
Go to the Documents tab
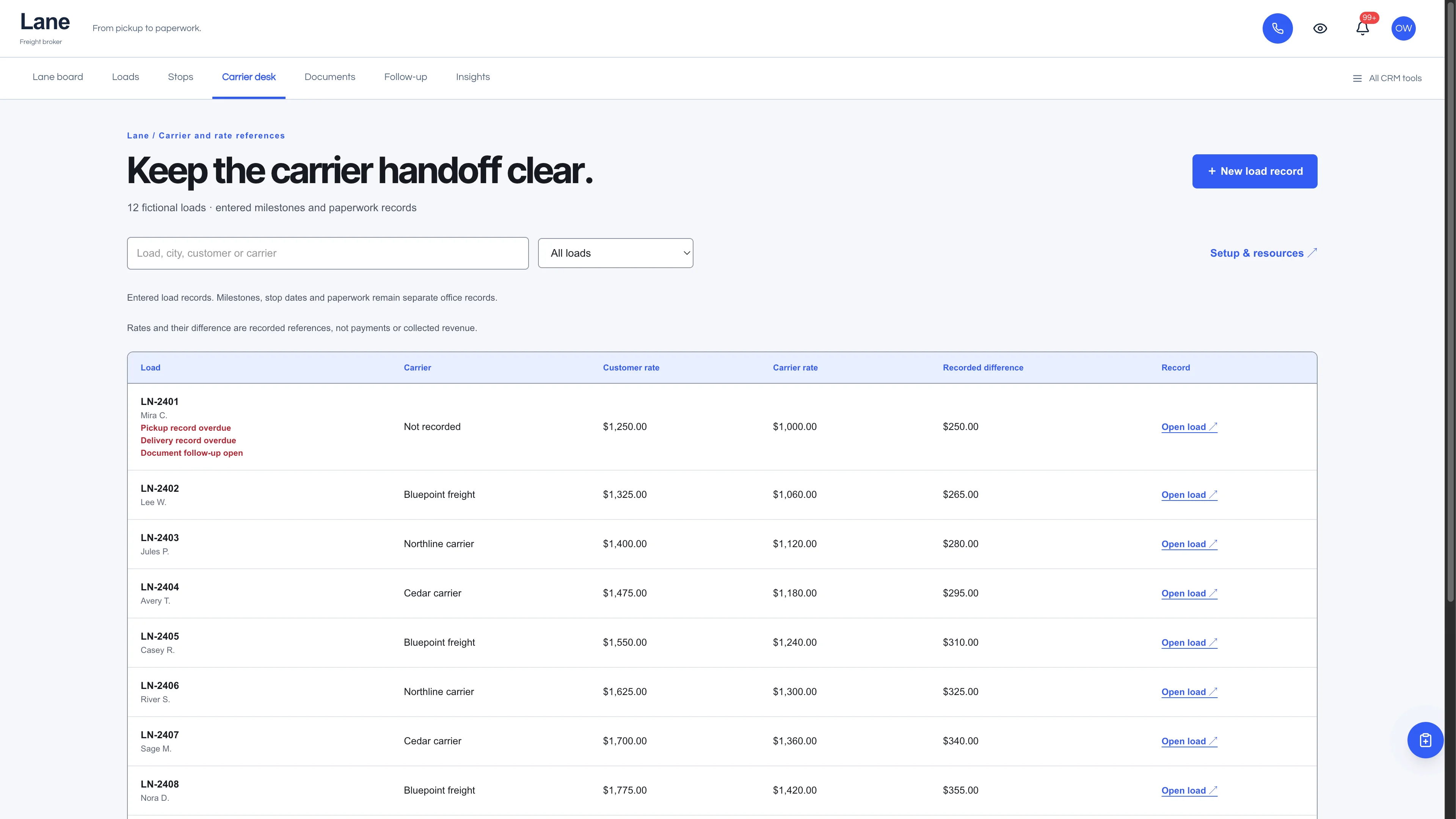point(330,77)
